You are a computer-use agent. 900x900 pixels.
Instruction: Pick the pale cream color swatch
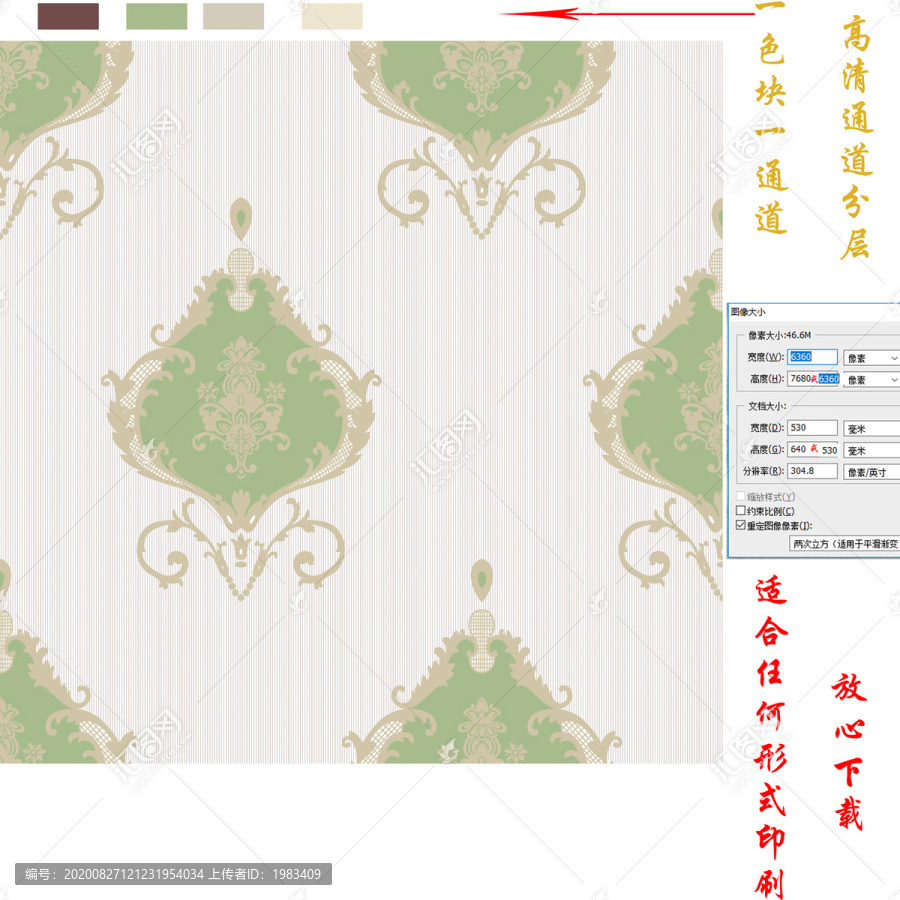(x=332, y=16)
